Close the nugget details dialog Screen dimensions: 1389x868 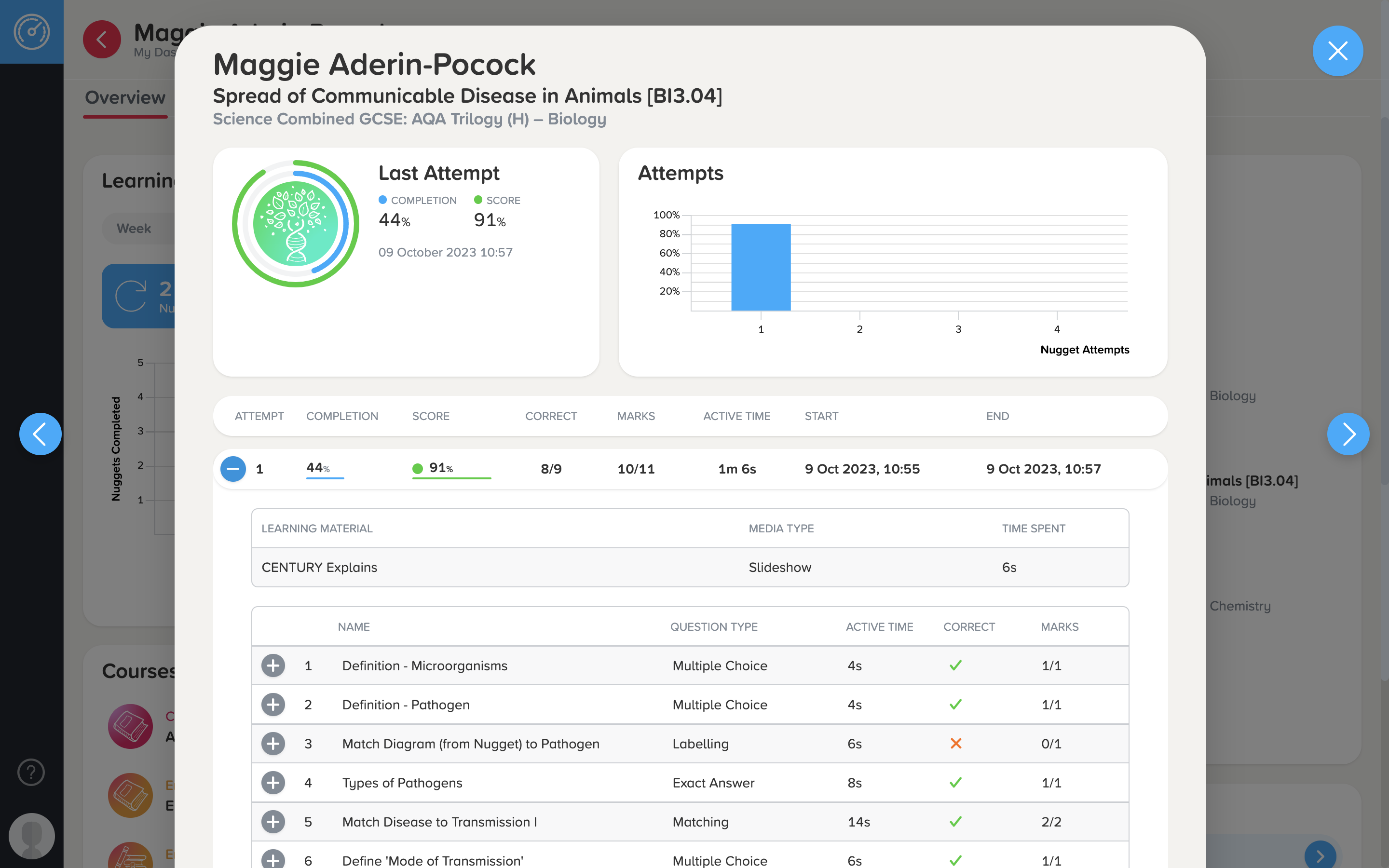(x=1337, y=51)
